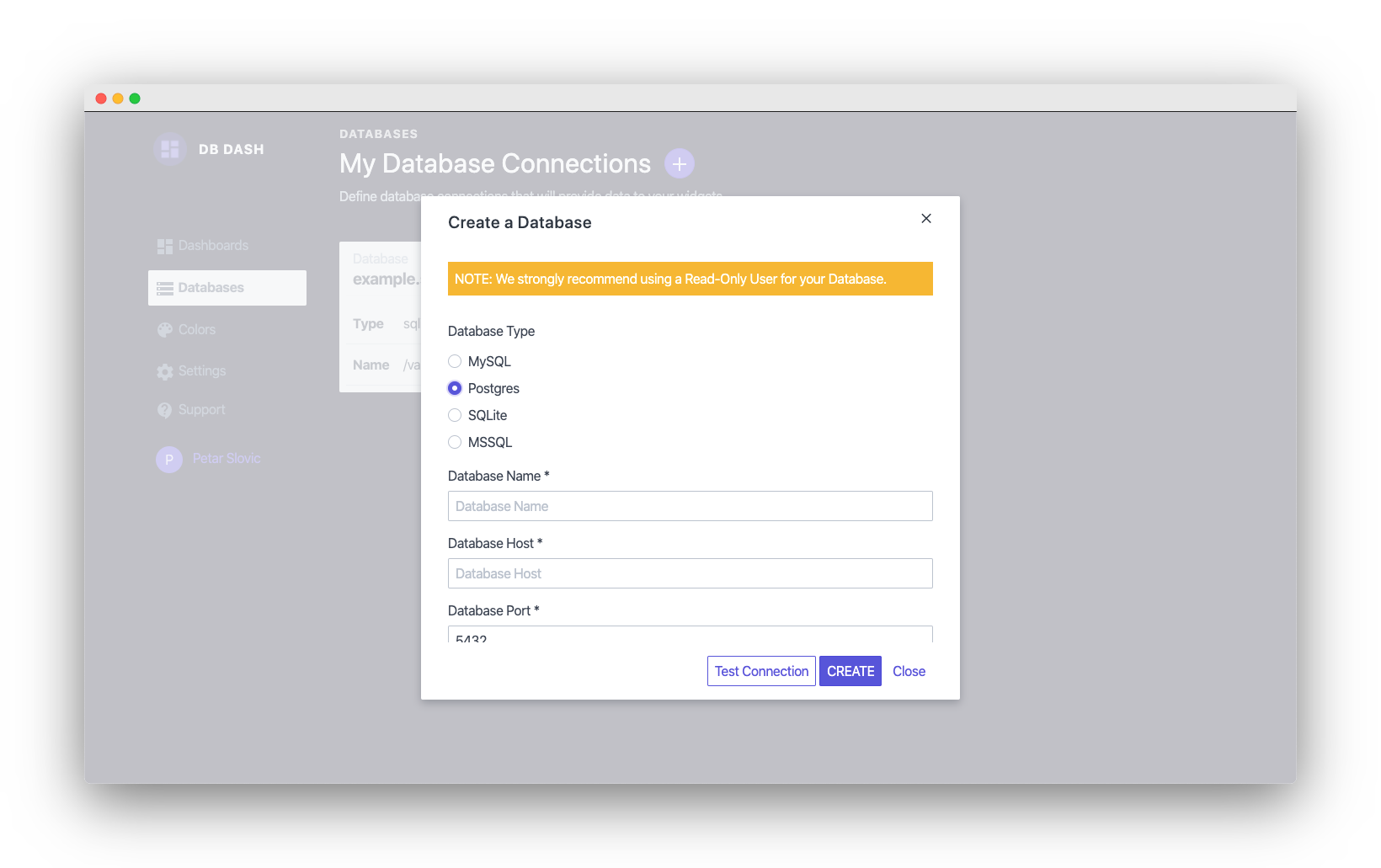Click the Test Connection button
Image resolution: width=1381 pixels, height=868 pixels.
tap(761, 671)
